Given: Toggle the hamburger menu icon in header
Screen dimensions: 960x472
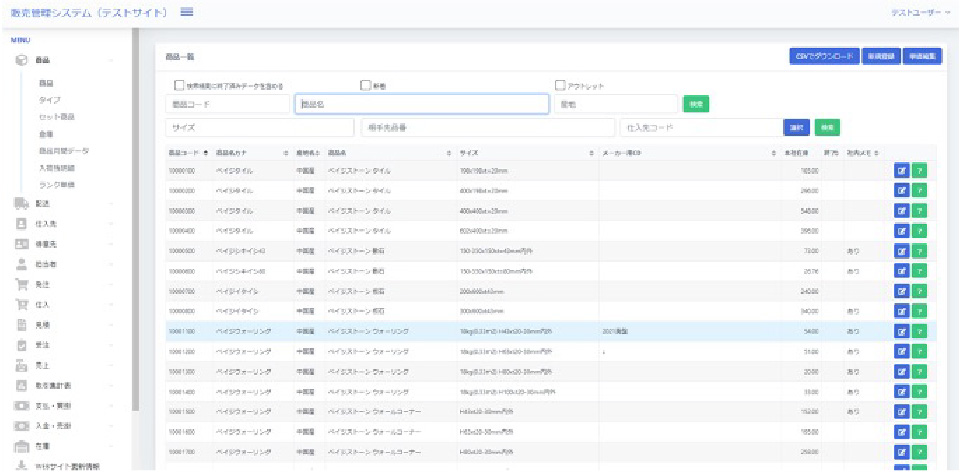Looking at the screenshot, I should pos(187,11).
